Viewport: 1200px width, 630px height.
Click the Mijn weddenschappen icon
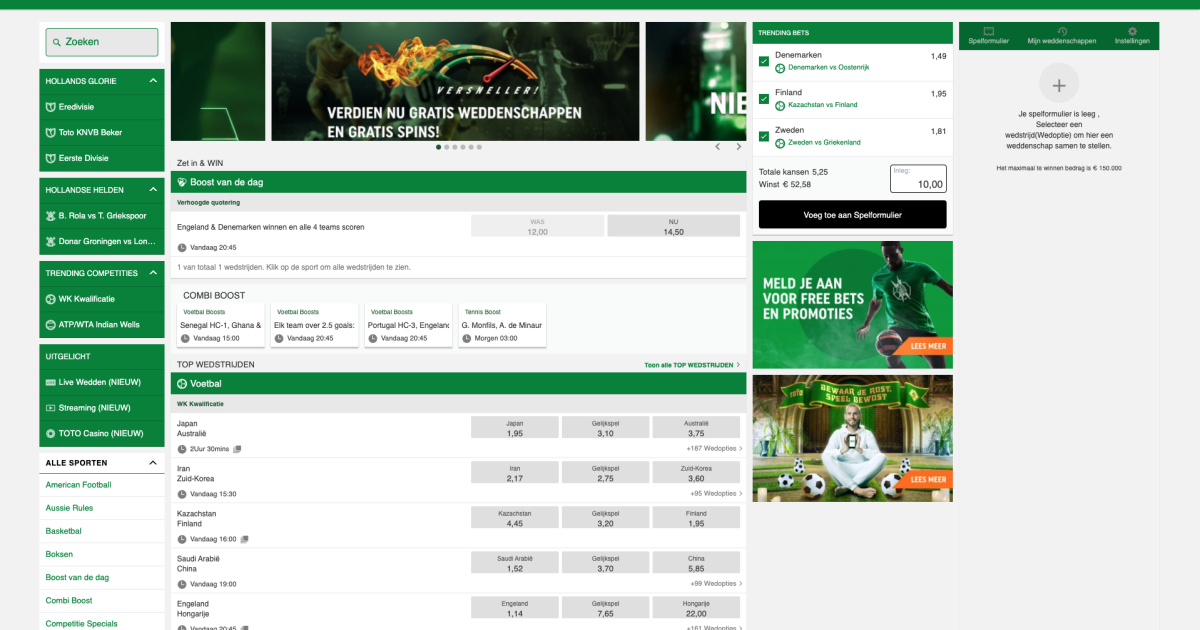click(1062, 32)
